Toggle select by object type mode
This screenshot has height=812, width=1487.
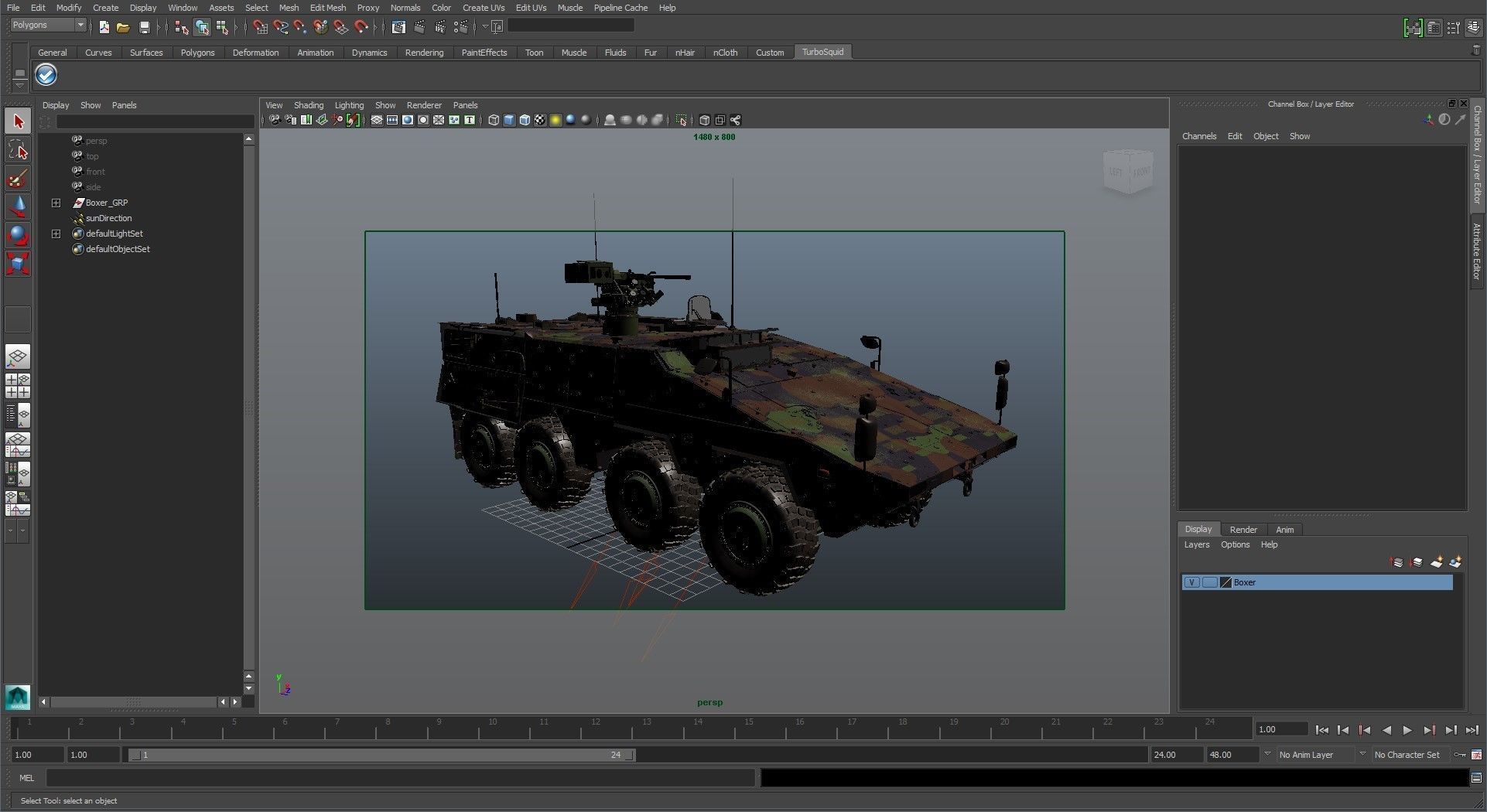pyautogui.click(x=202, y=27)
